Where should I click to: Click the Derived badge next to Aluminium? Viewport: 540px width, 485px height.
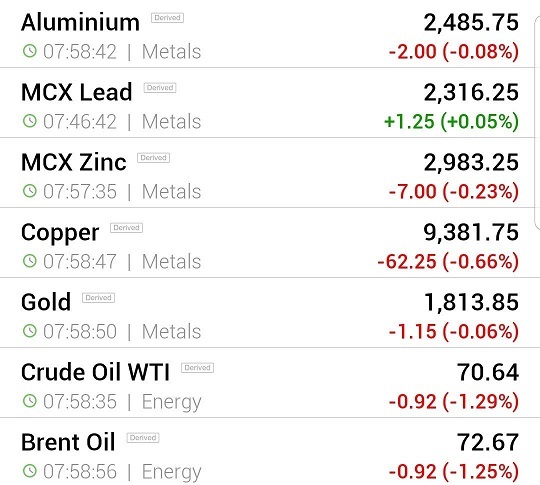pos(167,18)
